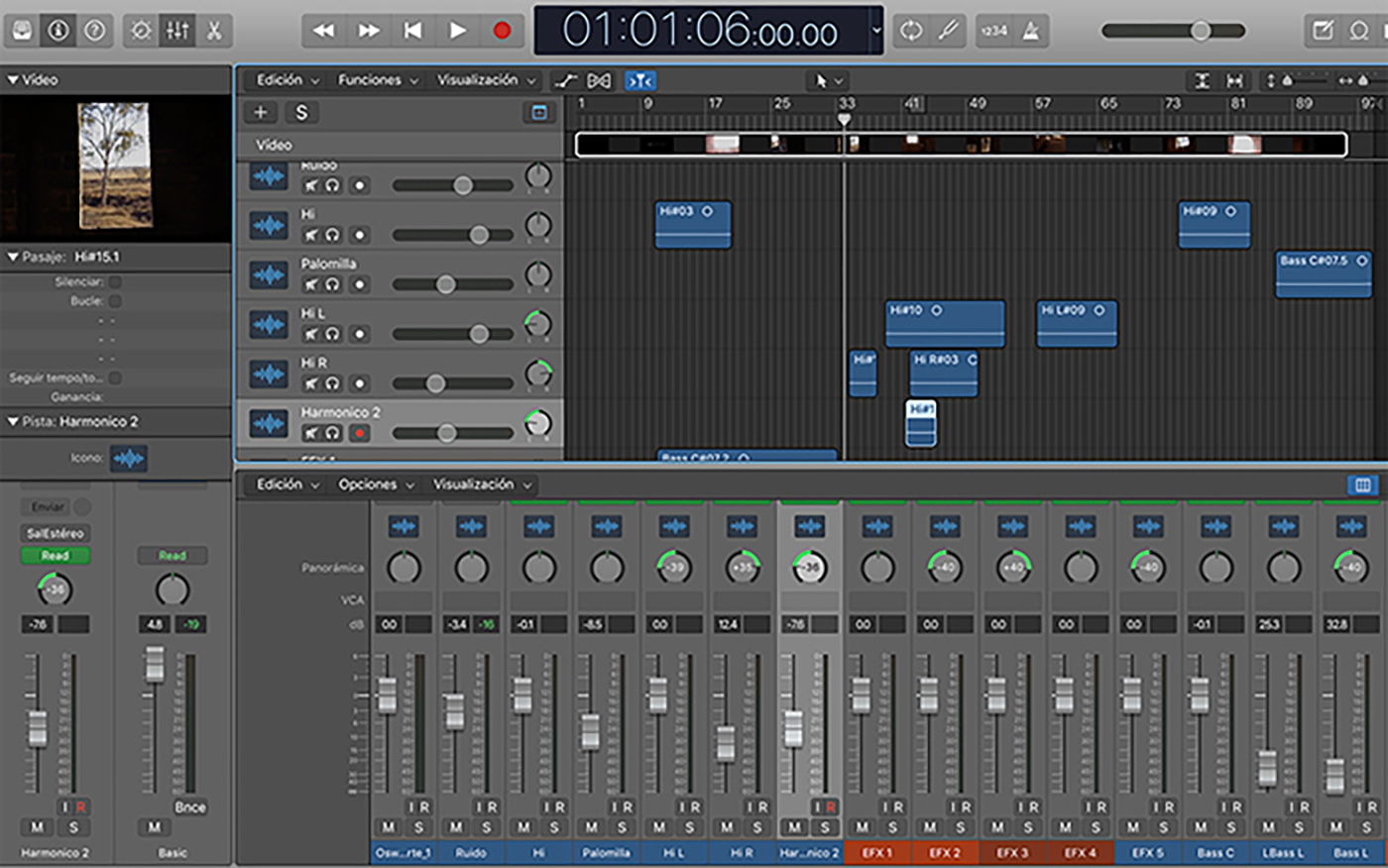This screenshot has height=868, width=1388.
Task: Select the Hi#03 audio region
Action: tap(693, 225)
